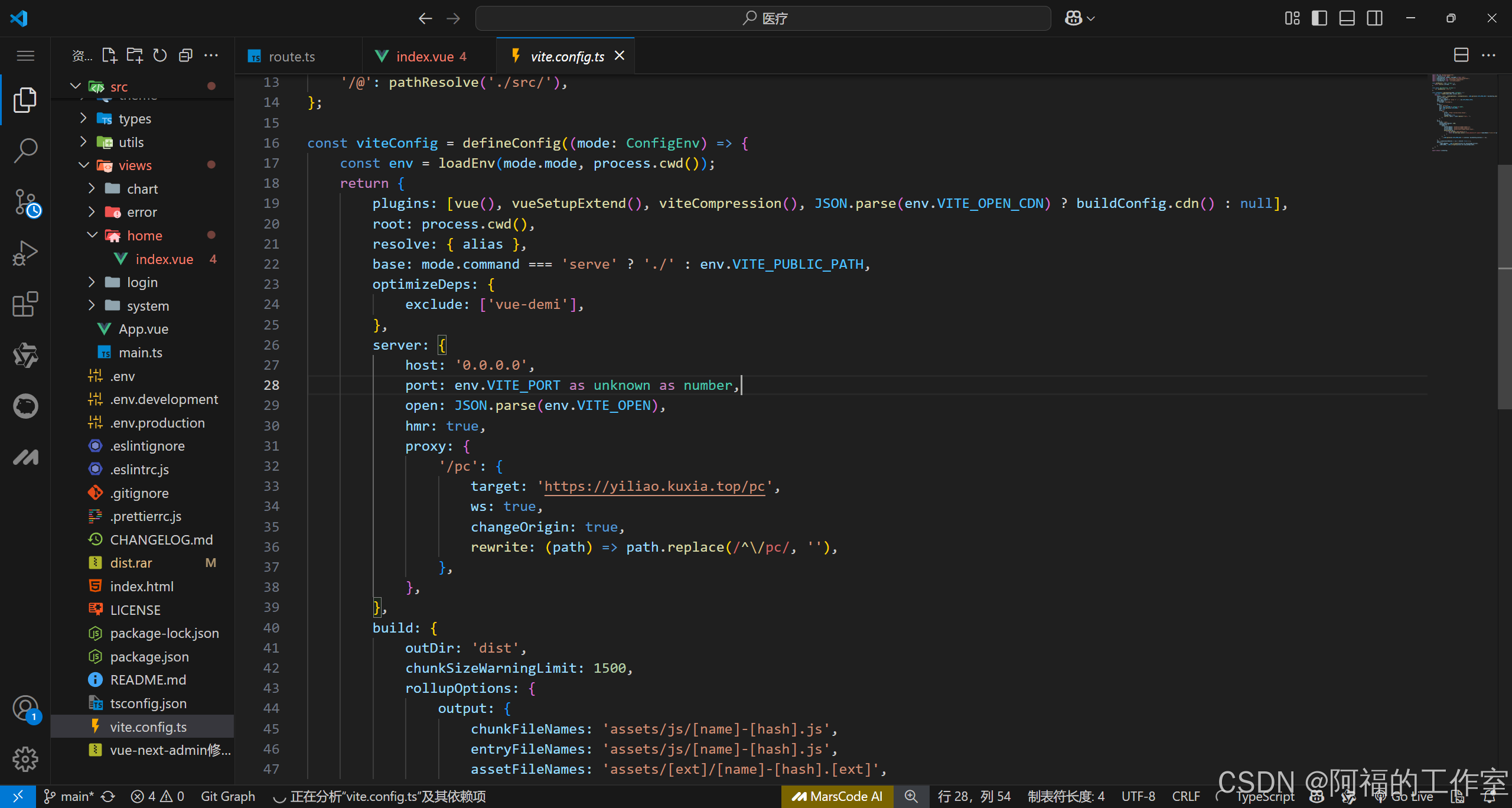Collapse all folders in explorer

point(185,56)
